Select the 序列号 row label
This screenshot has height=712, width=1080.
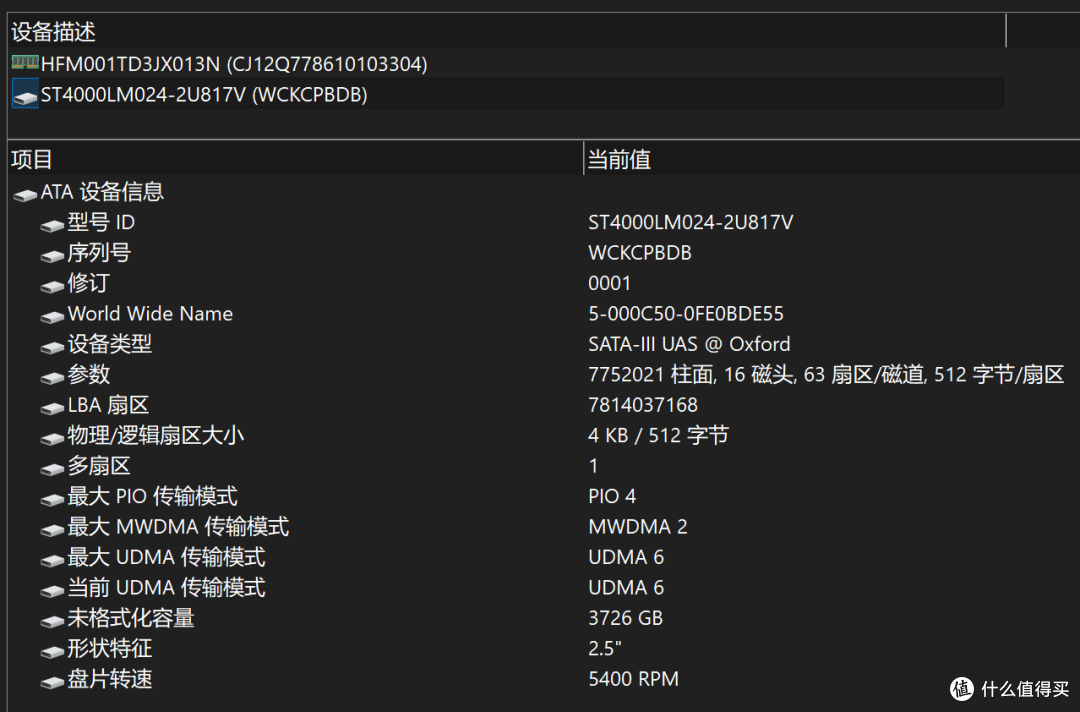[98, 253]
